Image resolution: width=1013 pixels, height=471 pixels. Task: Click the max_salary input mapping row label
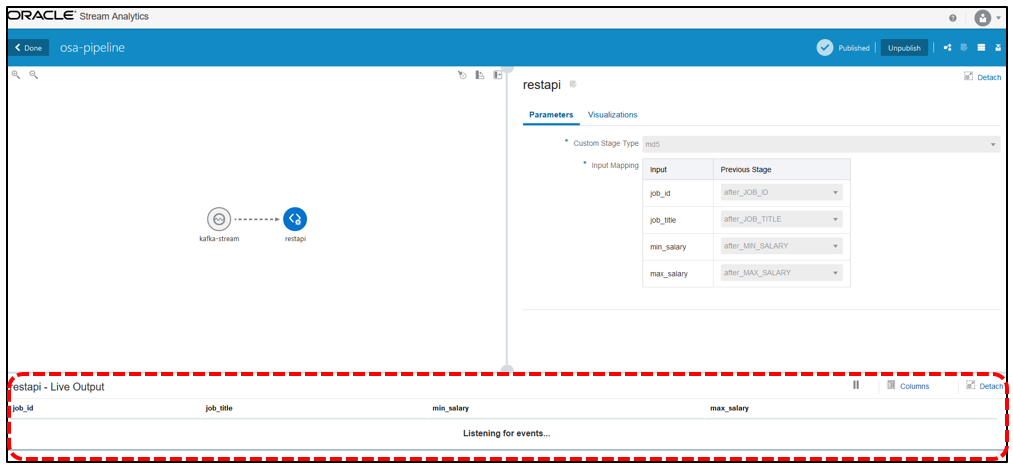point(669,274)
